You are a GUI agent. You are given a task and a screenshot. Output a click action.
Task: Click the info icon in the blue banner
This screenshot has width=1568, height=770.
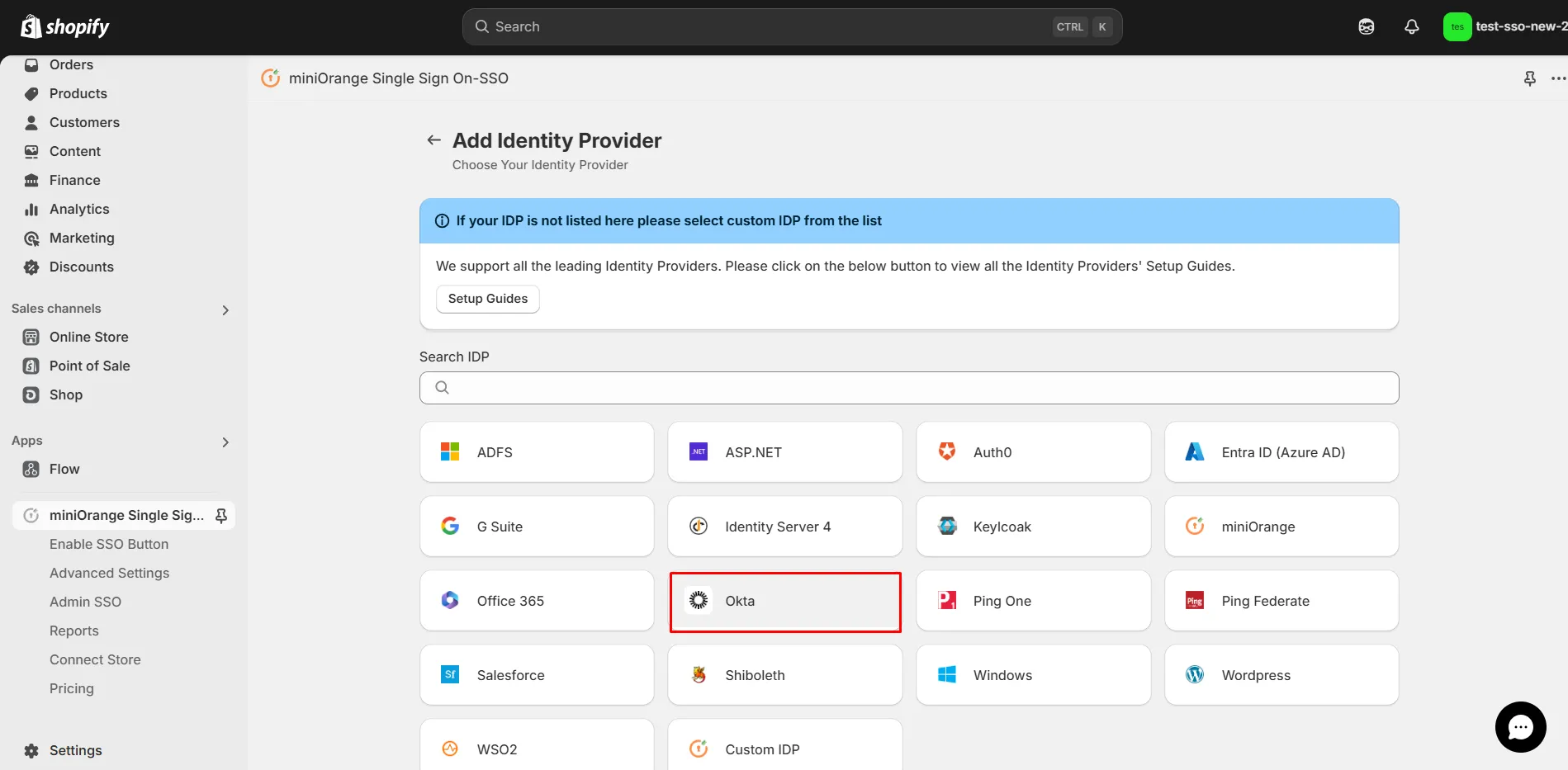click(x=442, y=221)
